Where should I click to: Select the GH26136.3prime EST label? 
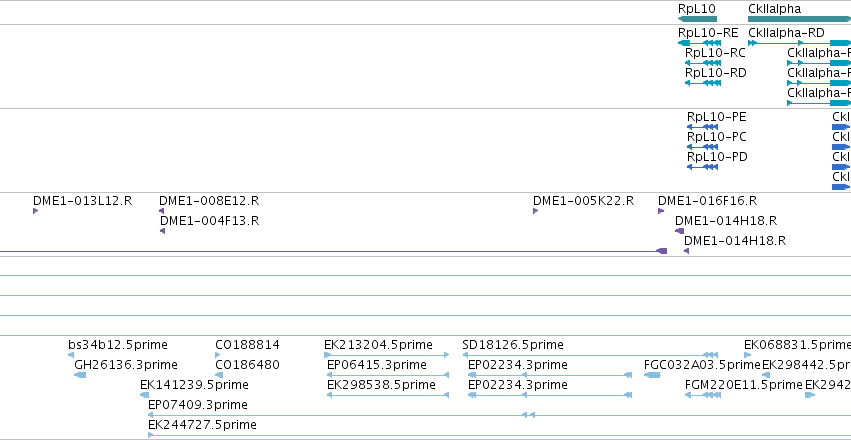click(x=126, y=365)
